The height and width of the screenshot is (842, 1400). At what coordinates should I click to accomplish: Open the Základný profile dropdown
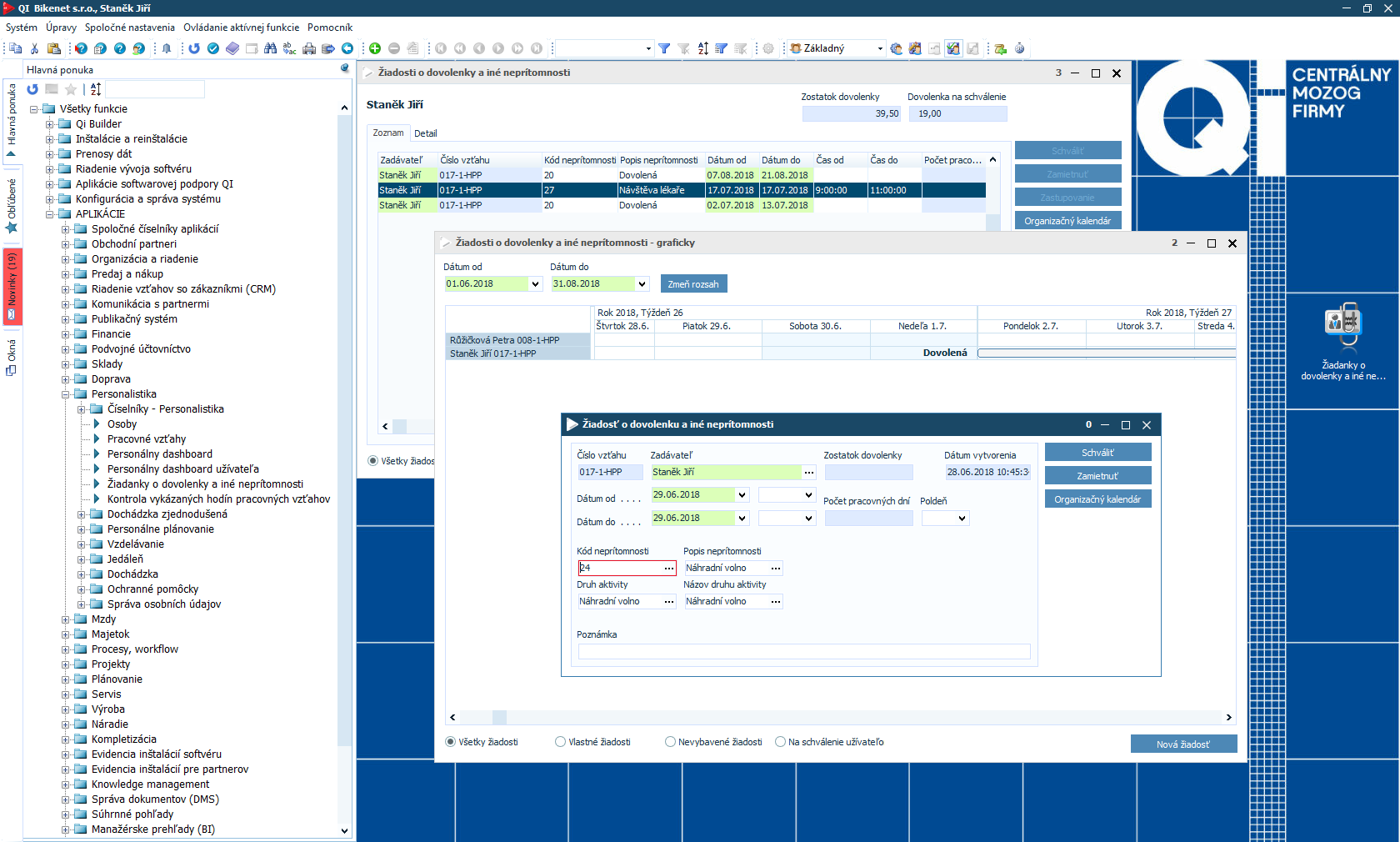[880, 48]
